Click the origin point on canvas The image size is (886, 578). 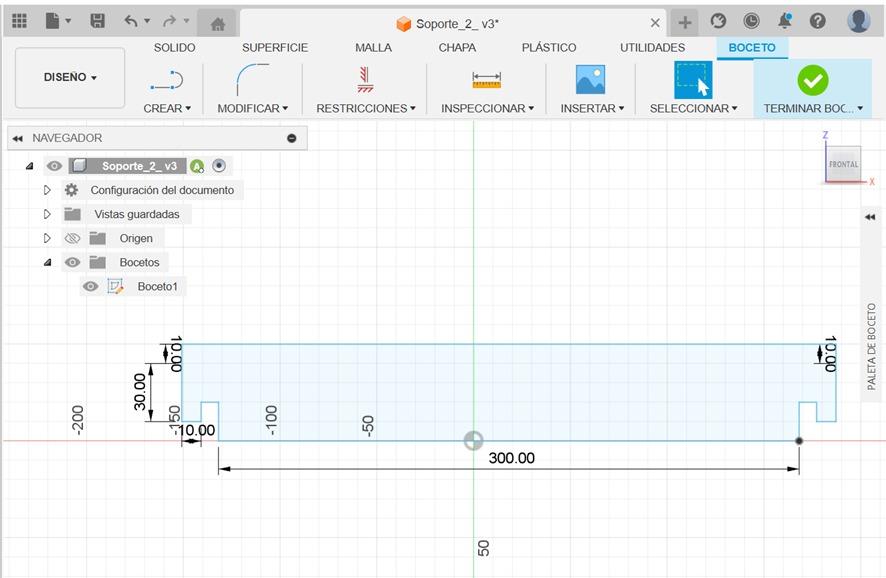[x=474, y=441]
